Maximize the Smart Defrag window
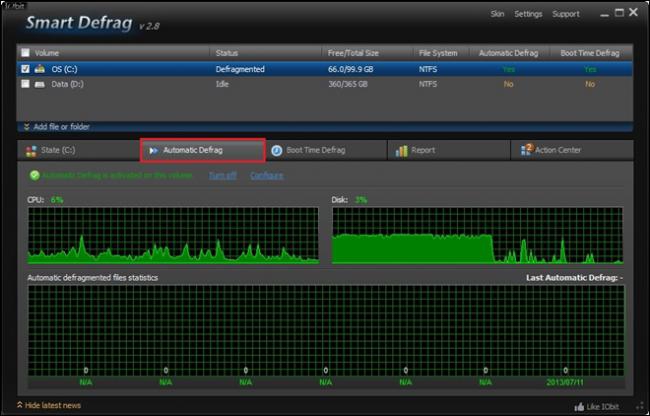The image size is (650, 416). [619, 13]
